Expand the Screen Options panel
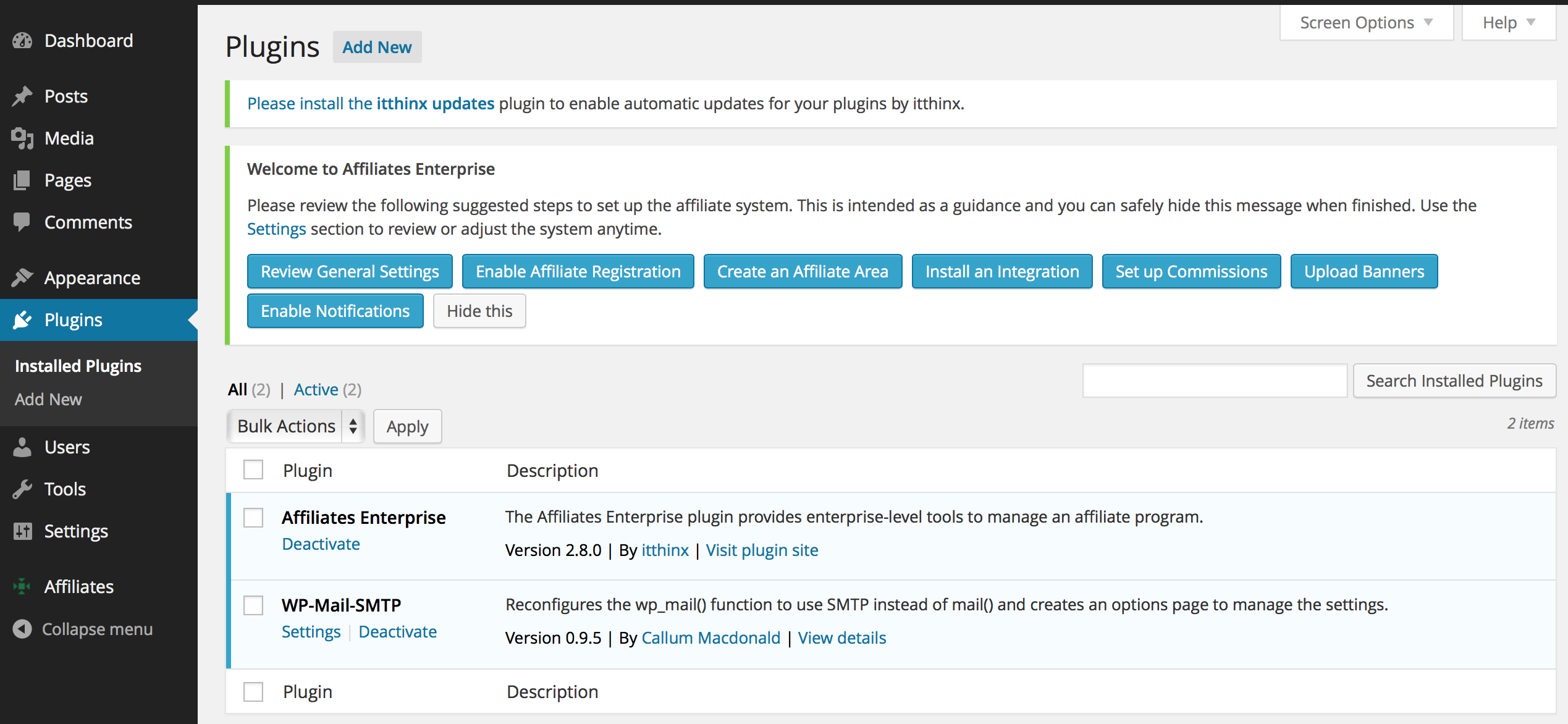This screenshot has width=1568, height=724. coord(1367,23)
